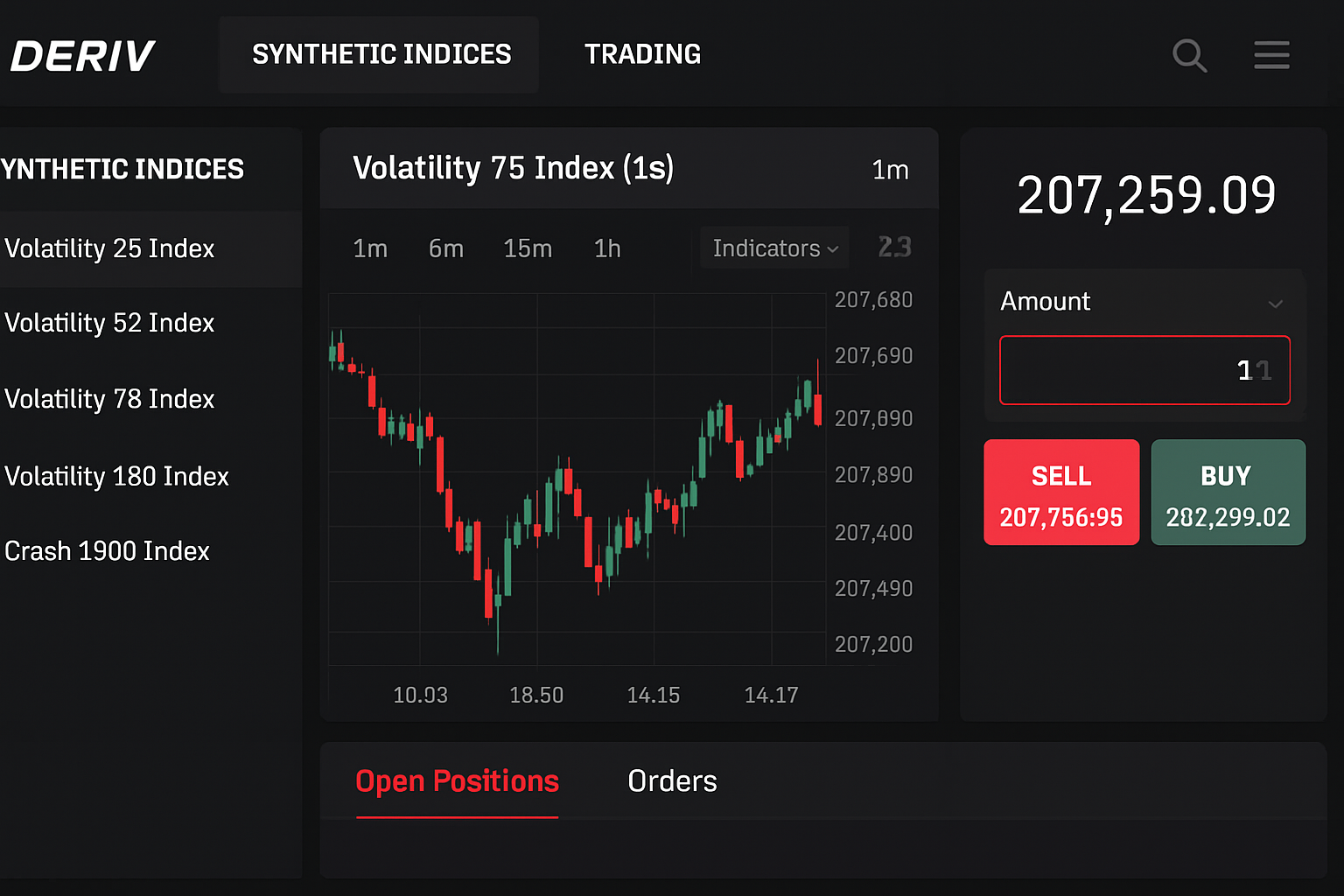Select the 1m chart timeframe

tap(370, 248)
